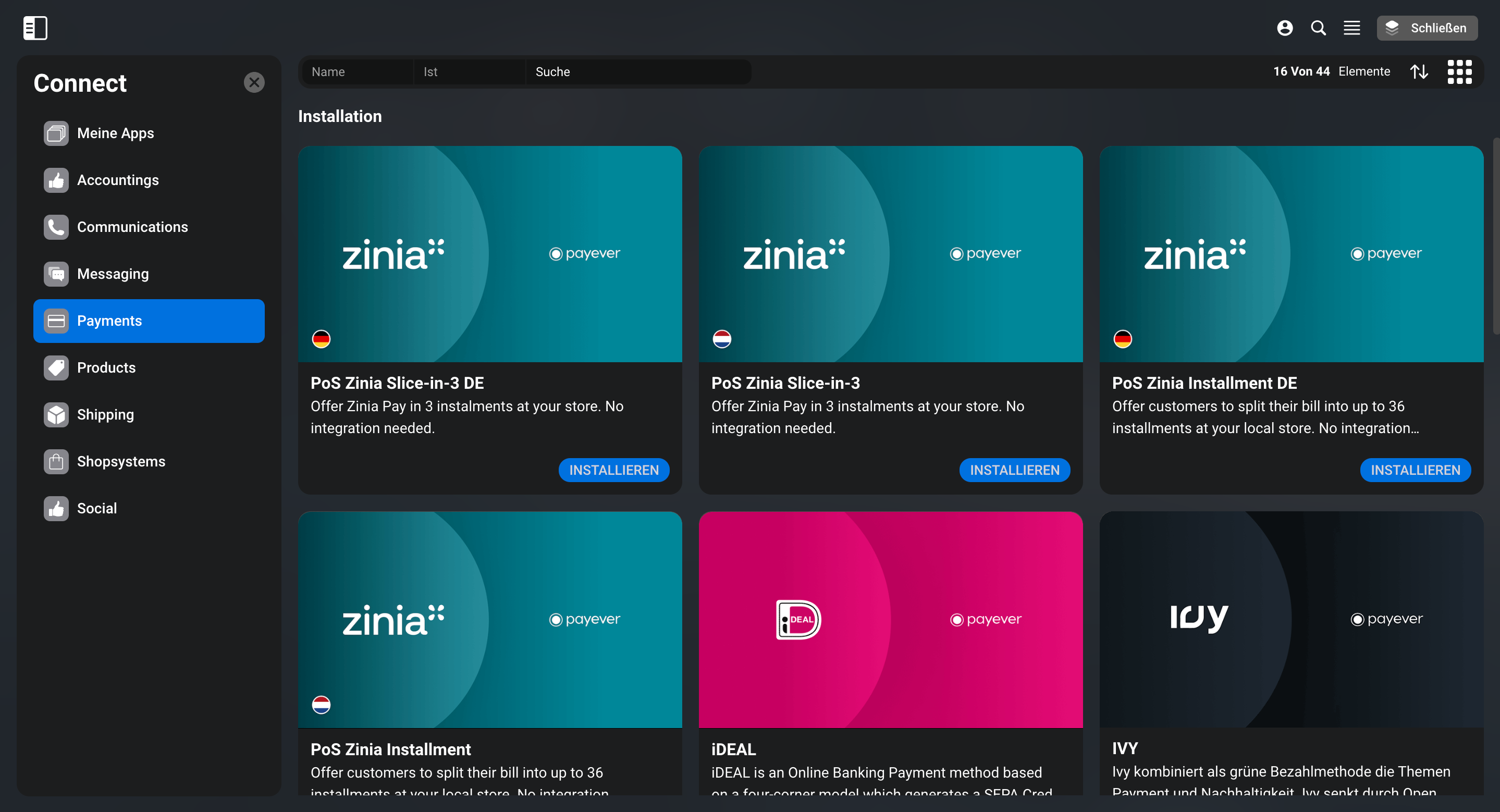1500x812 pixels.
Task: Open the iDEAL card thumbnail
Action: 890,619
